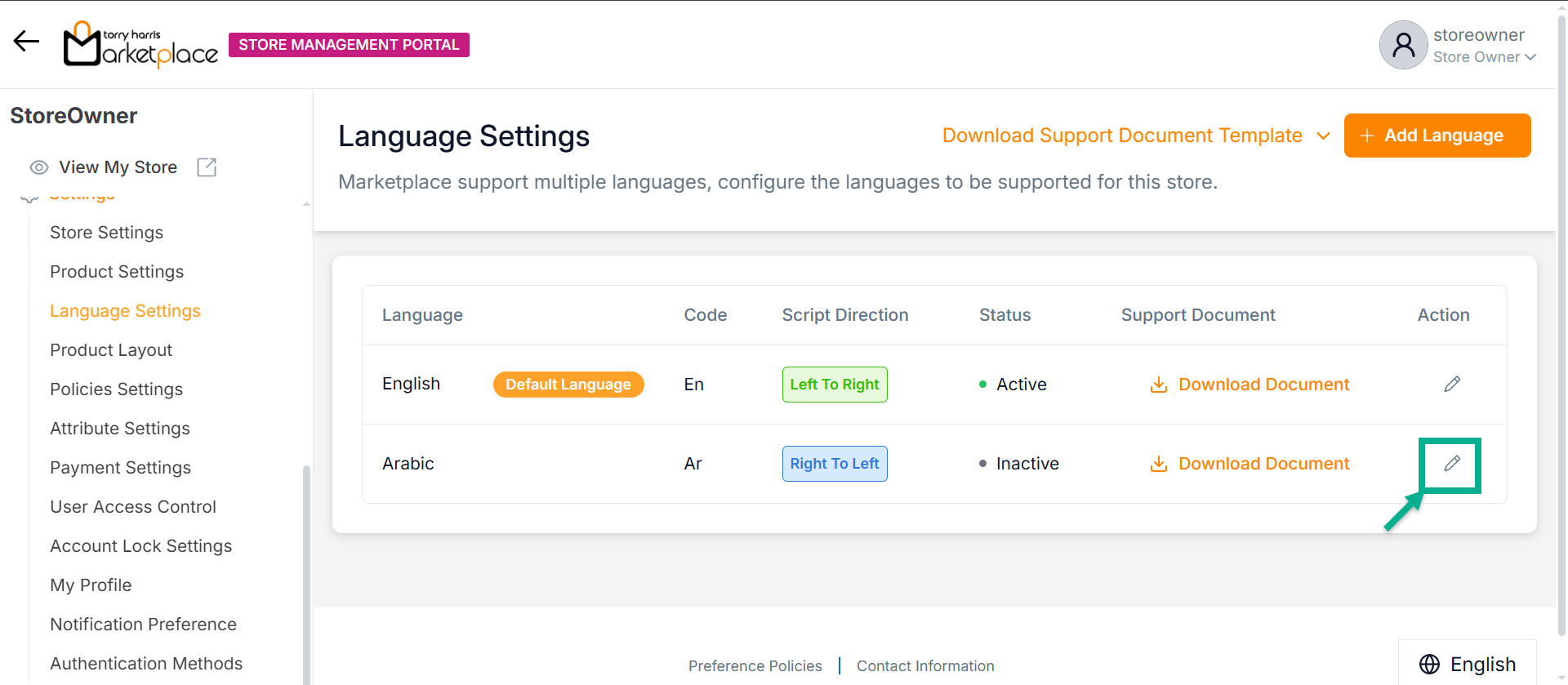Click the Marketplace logo

tap(140, 44)
